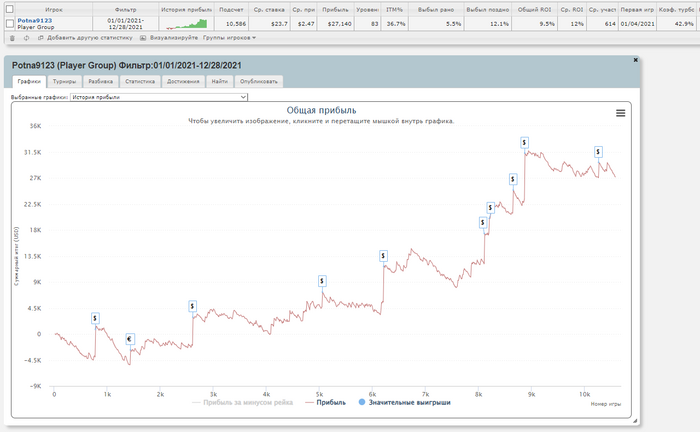Click the $ win marker near game 800
Image resolution: width=700 pixels, height=432 pixels.
95,318
